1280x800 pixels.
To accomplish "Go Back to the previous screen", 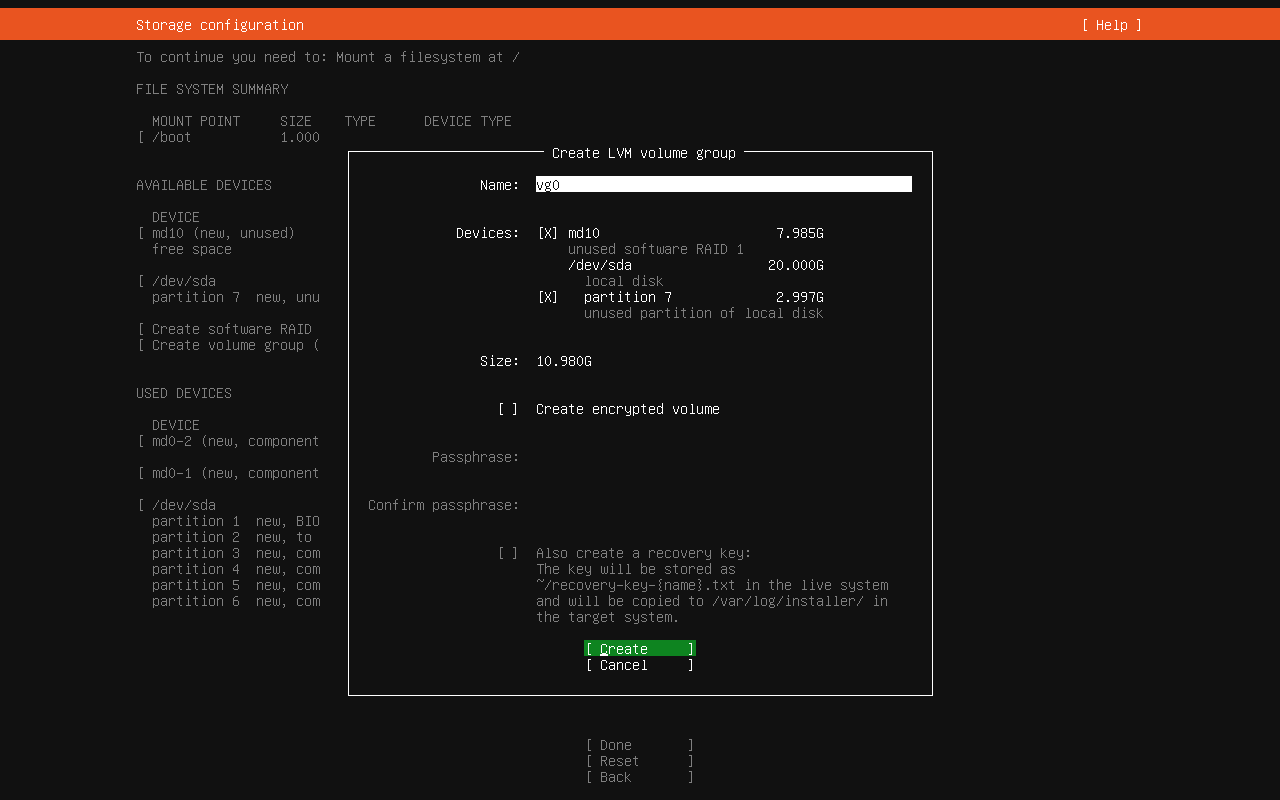I will (639, 777).
